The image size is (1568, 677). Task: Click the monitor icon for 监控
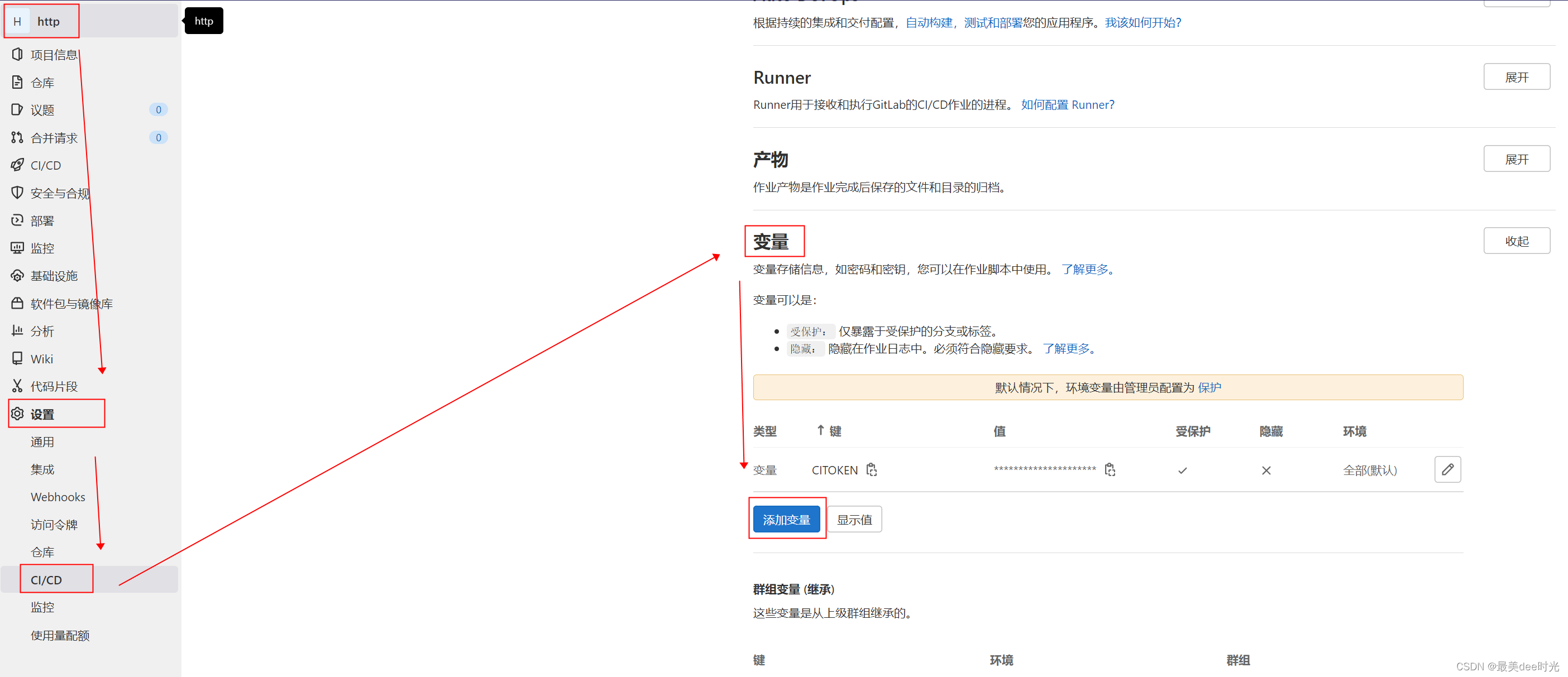pyautogui.click(x=17, y=248)
